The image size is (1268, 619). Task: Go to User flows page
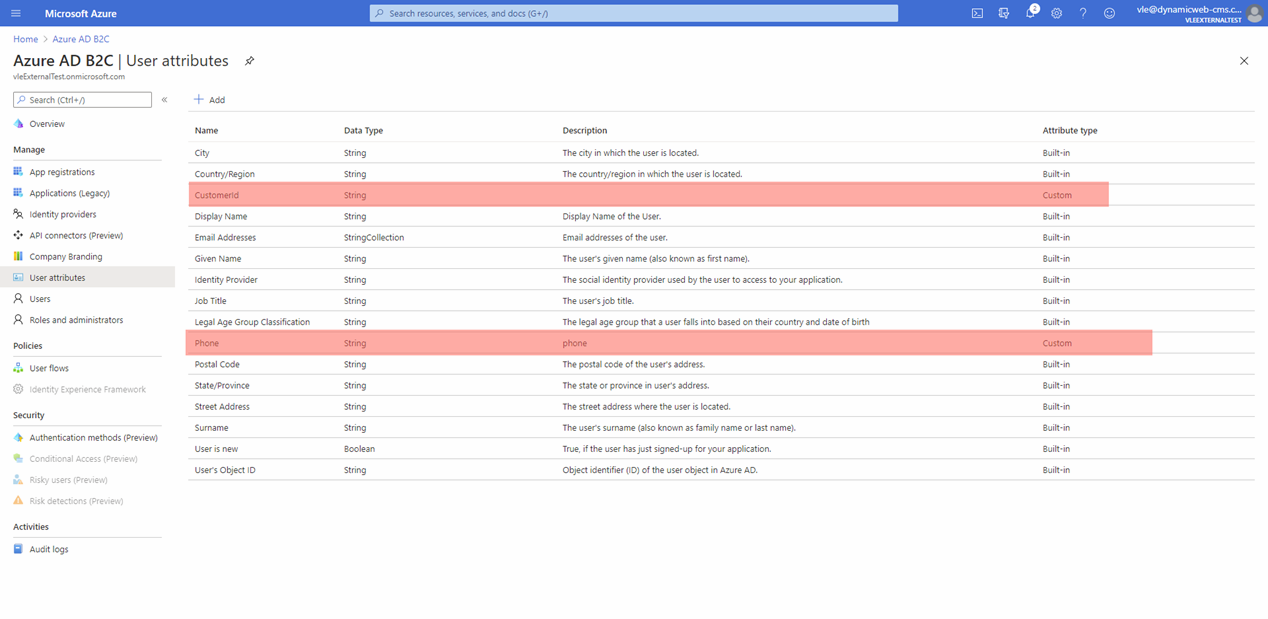pos(49,368)
